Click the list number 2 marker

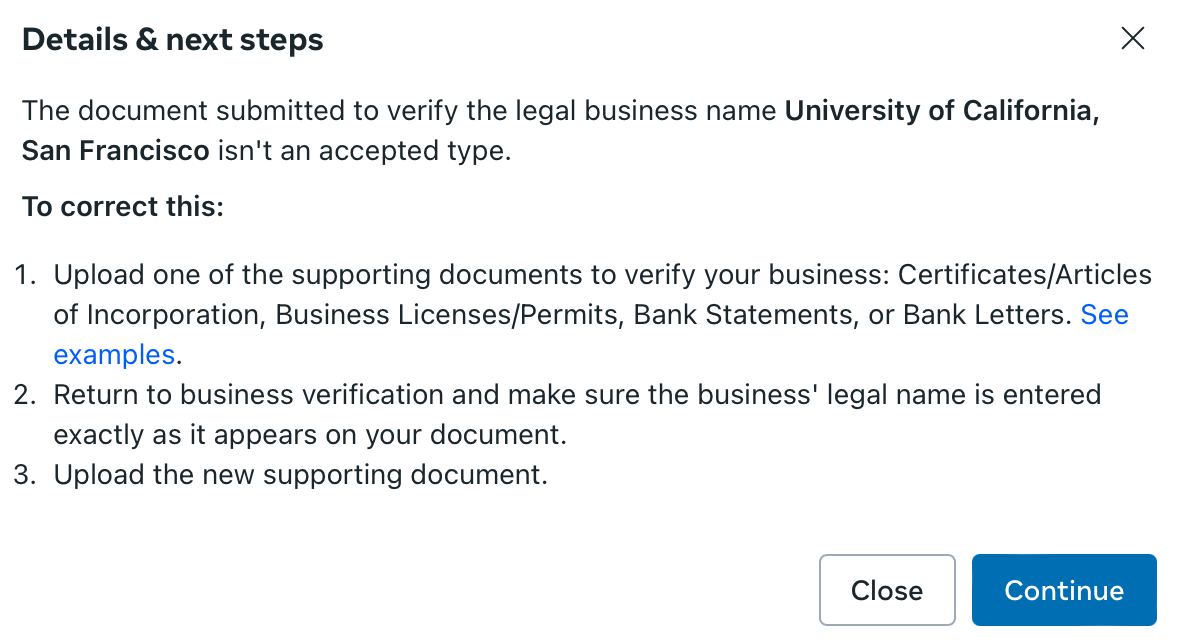[x=25, y=395]
